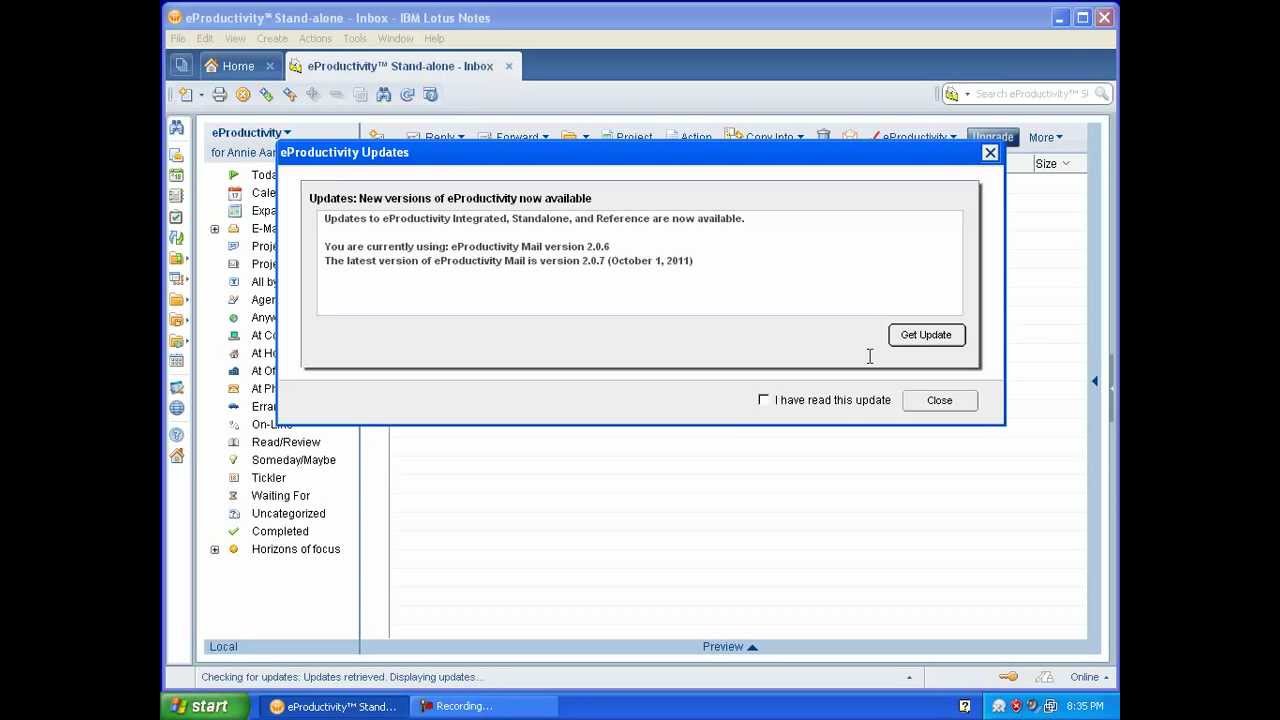1280x720 pixels.
Task: Open the eProductivity navigator dropdown
Action: coord(251,133)
